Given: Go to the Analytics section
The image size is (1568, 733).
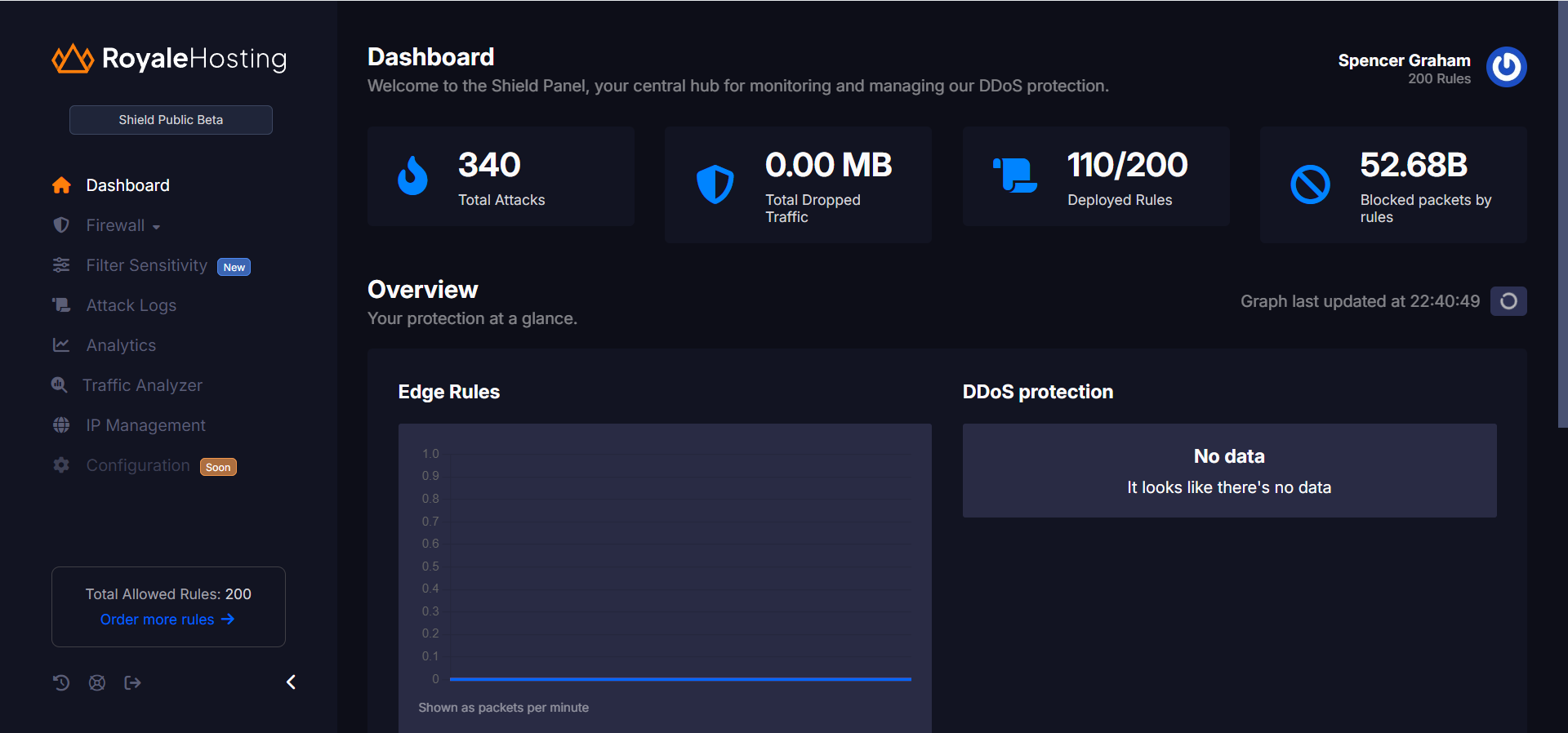Looking at the screenshot, I should tap(121, 345).
